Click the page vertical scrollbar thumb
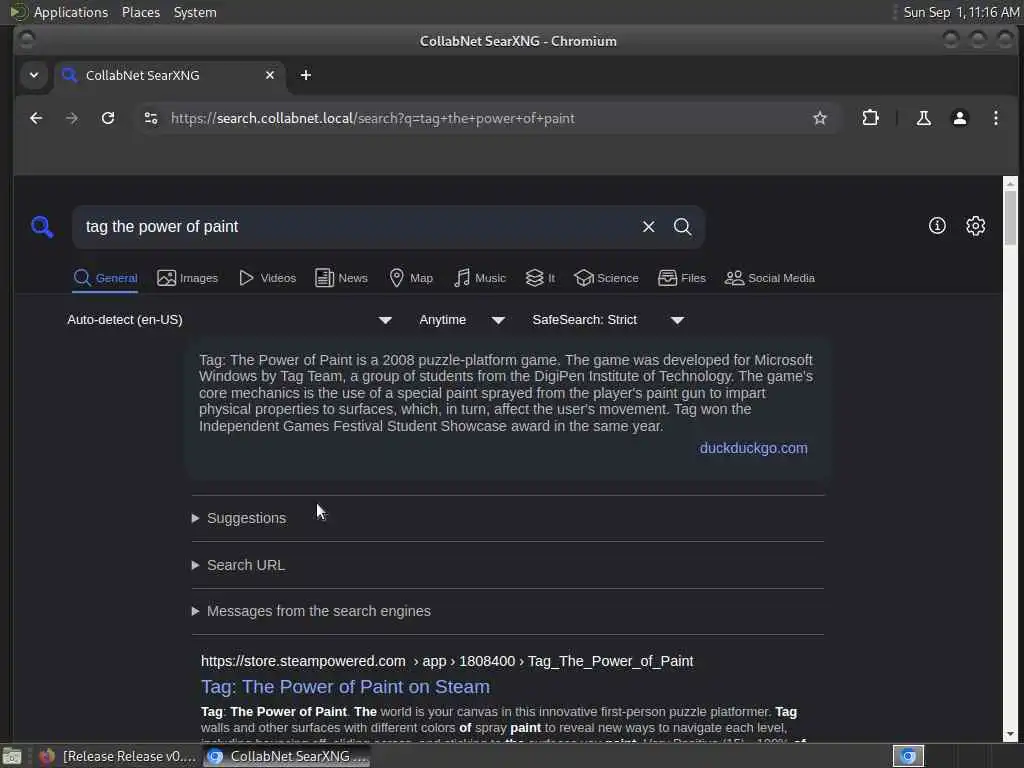Viewport: 1024px width, 768px height. click(x=1010, y=218)
